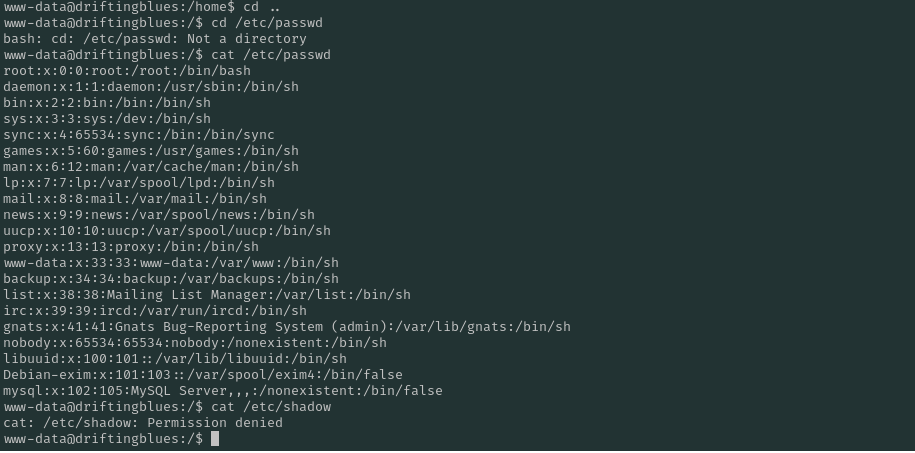This screenshot has height=453, width=915.
Task: Click the terminal cursor block at the prompt
Action: click(x=215, y=439)
